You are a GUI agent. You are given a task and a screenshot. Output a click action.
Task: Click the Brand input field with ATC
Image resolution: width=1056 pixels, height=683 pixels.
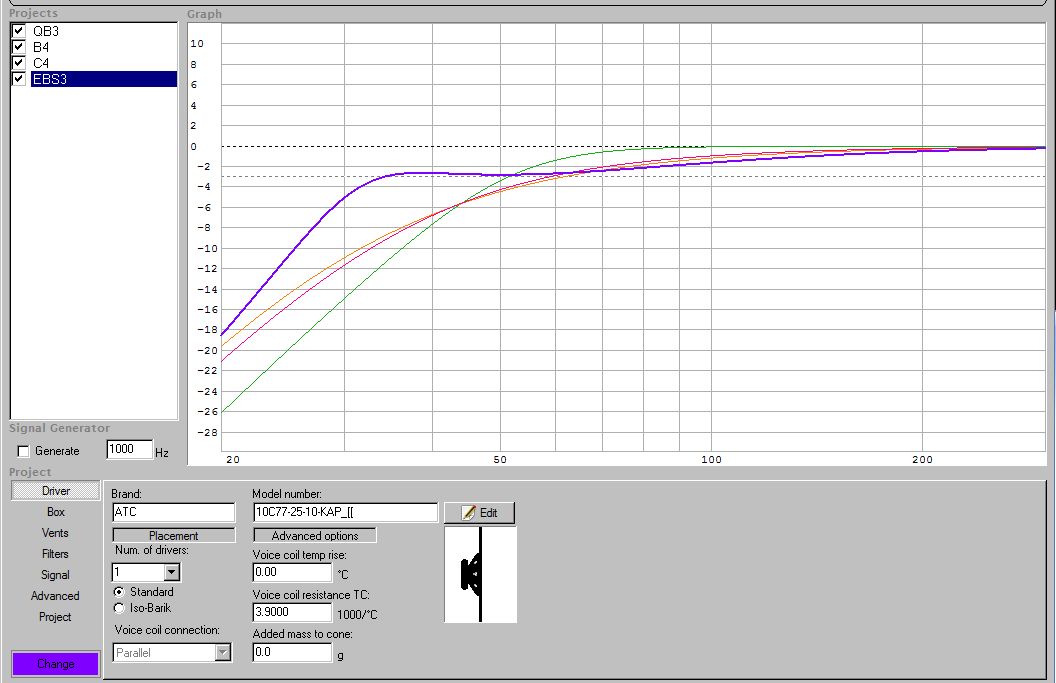coord(174,512)
